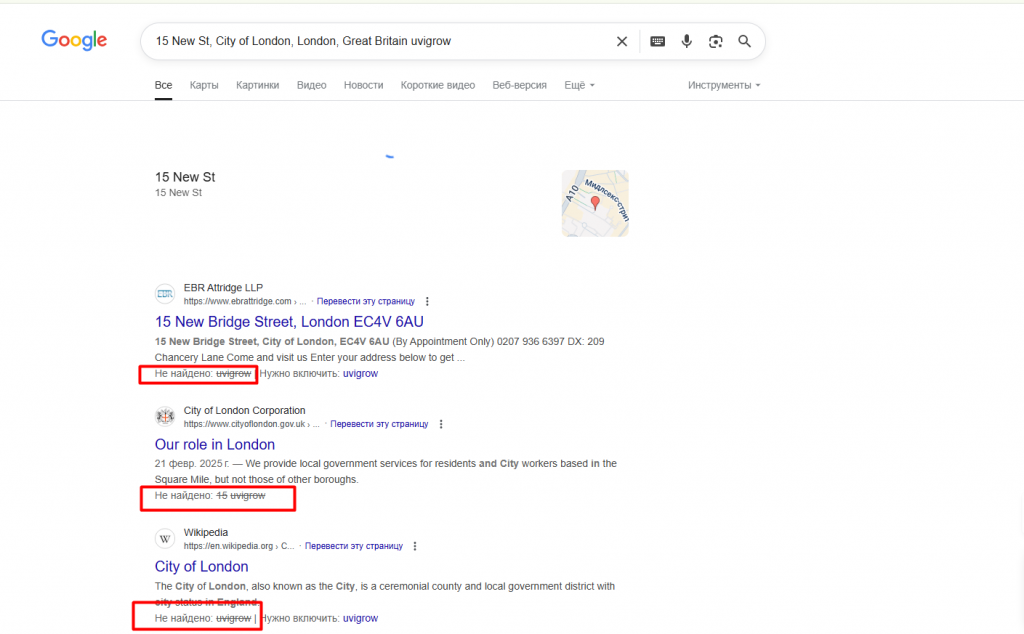
Task: Translate the EBR Attridge result page
Action: pyautogui.click(x=366, y=301)
